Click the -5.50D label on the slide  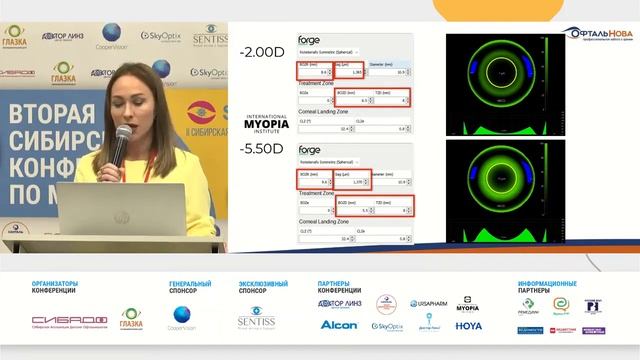tap(261, 149)
